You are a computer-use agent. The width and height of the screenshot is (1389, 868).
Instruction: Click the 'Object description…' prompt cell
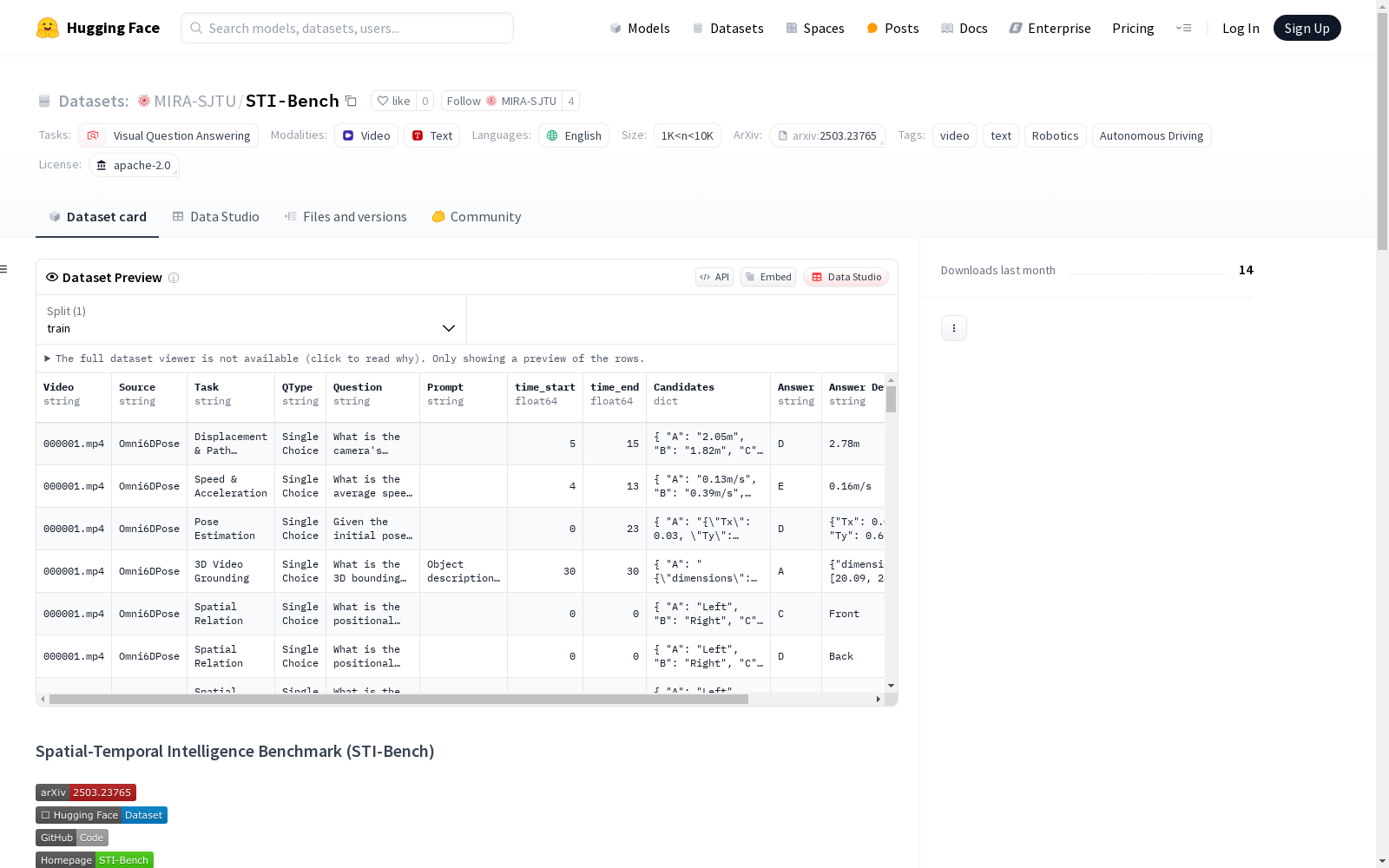464,571
